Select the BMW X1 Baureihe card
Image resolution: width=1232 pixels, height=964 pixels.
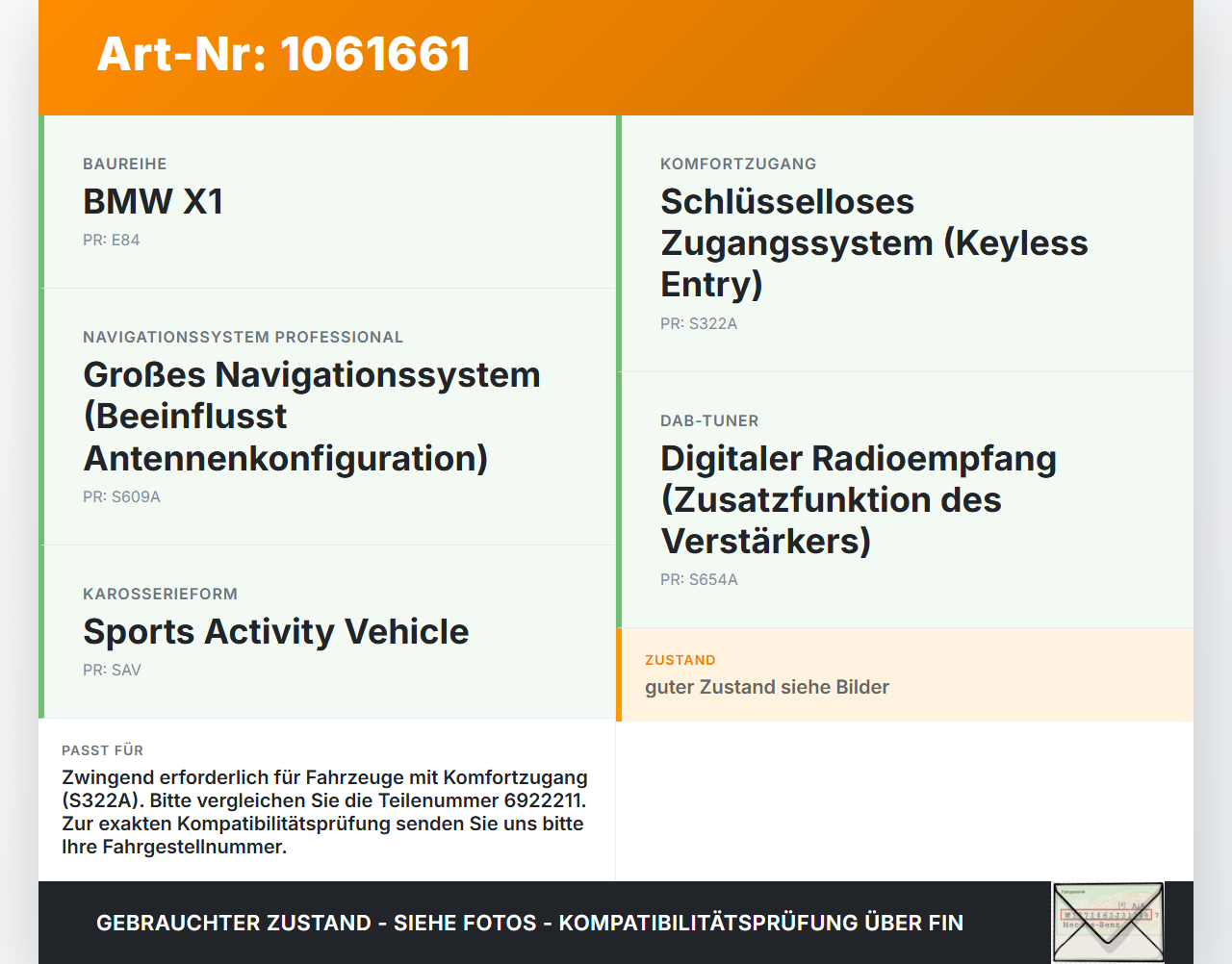[327, 202]
